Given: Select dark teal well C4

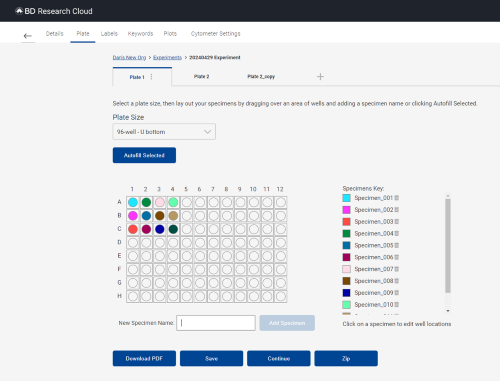Looking at the screenshot, I should pos(173,229).
